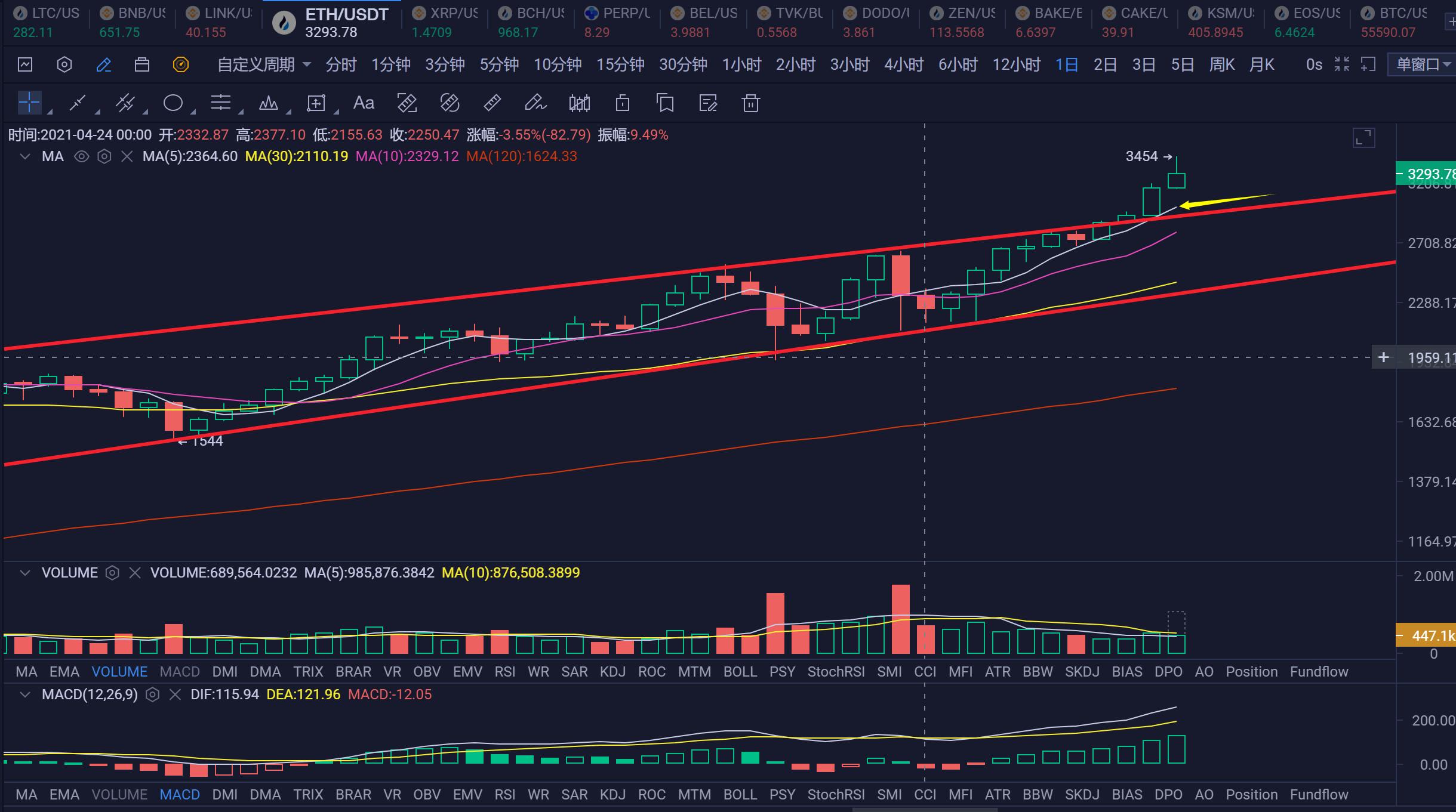The height and width of the screenshot is (812, 1456).
Task: Select the ellipse drawing tool
Action: [x=173, y=103]
